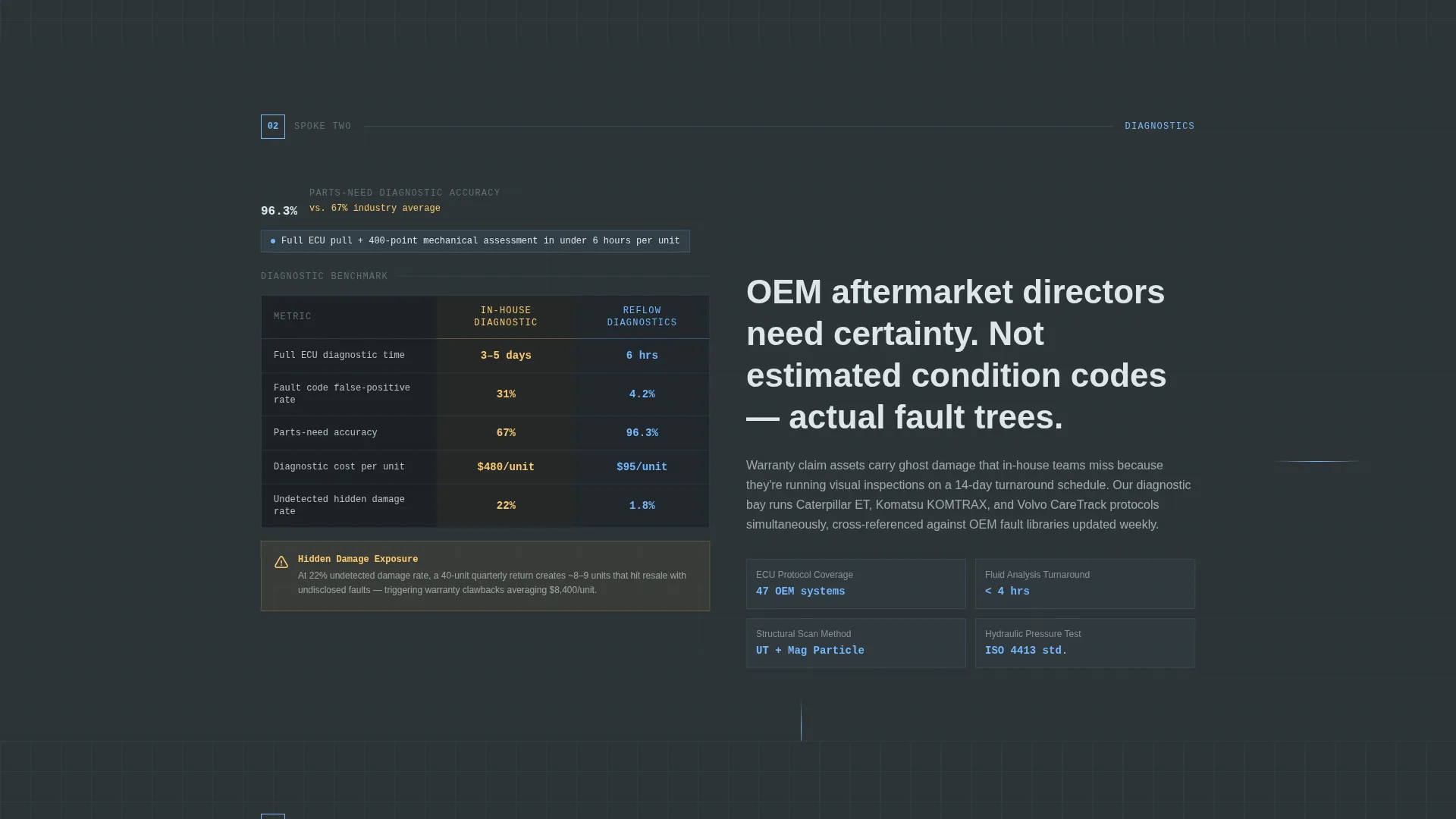Select 'Undetected hidden damage rate' row label
1456x819 pixels.
pyautogui.click(x=339, y=506)
